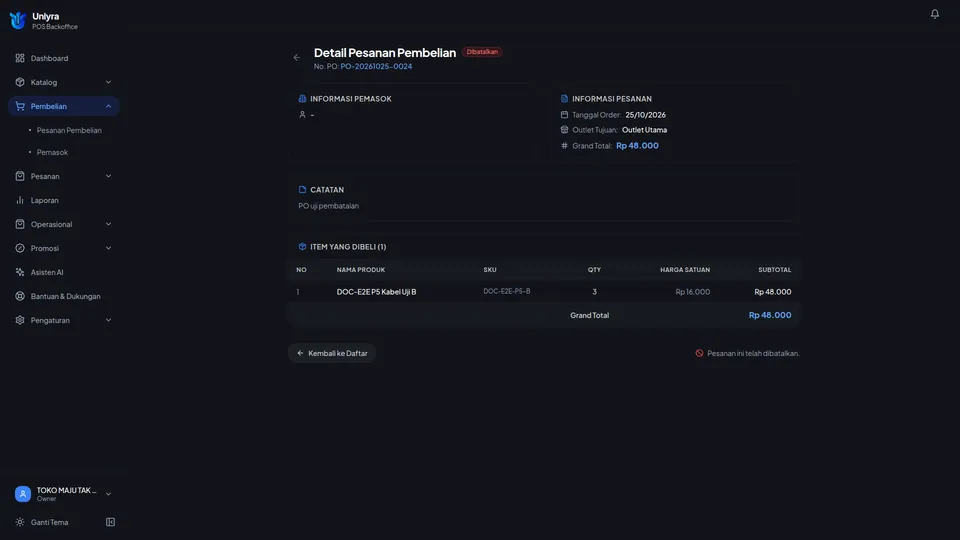The image size is (960, 540).
Task: Open the TOKO MAJU account dropdown
Action: 64,494
